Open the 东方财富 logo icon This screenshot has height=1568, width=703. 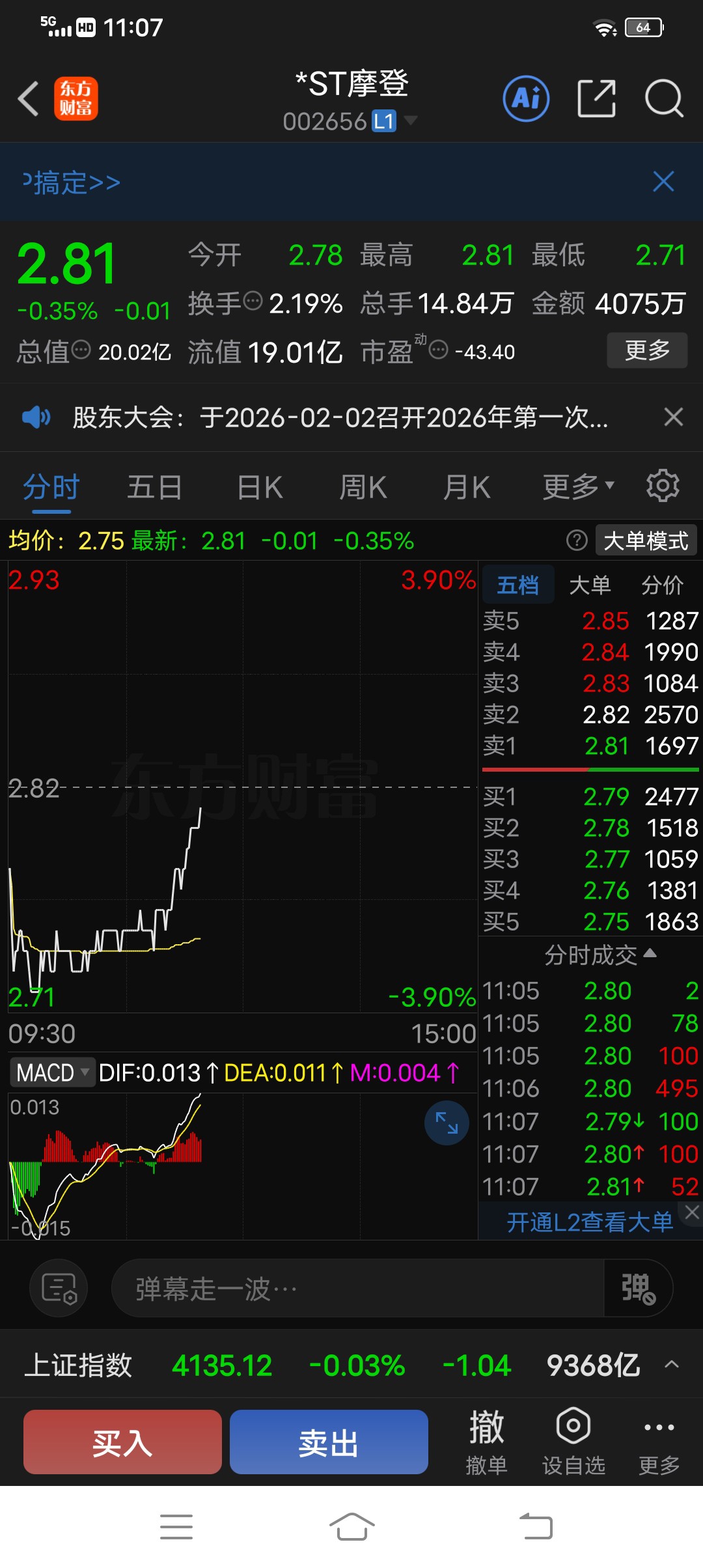coord(76,99)
